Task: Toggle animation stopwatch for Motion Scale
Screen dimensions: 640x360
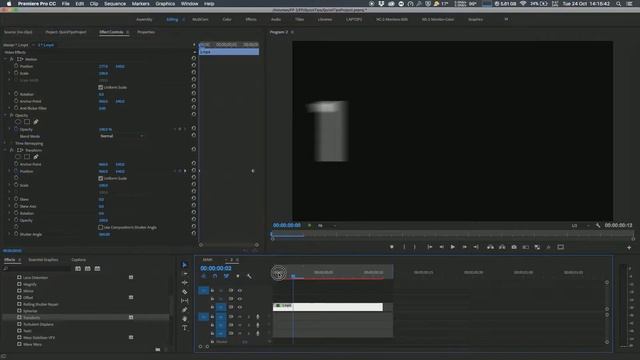Action: pyautogui.click(x=16, y=73)
